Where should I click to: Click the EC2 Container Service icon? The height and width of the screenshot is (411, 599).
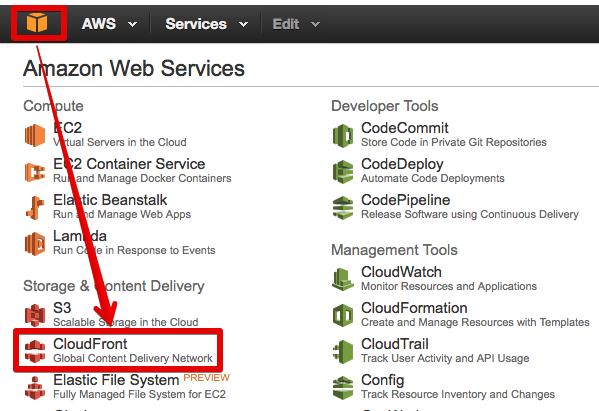[35, 172]
